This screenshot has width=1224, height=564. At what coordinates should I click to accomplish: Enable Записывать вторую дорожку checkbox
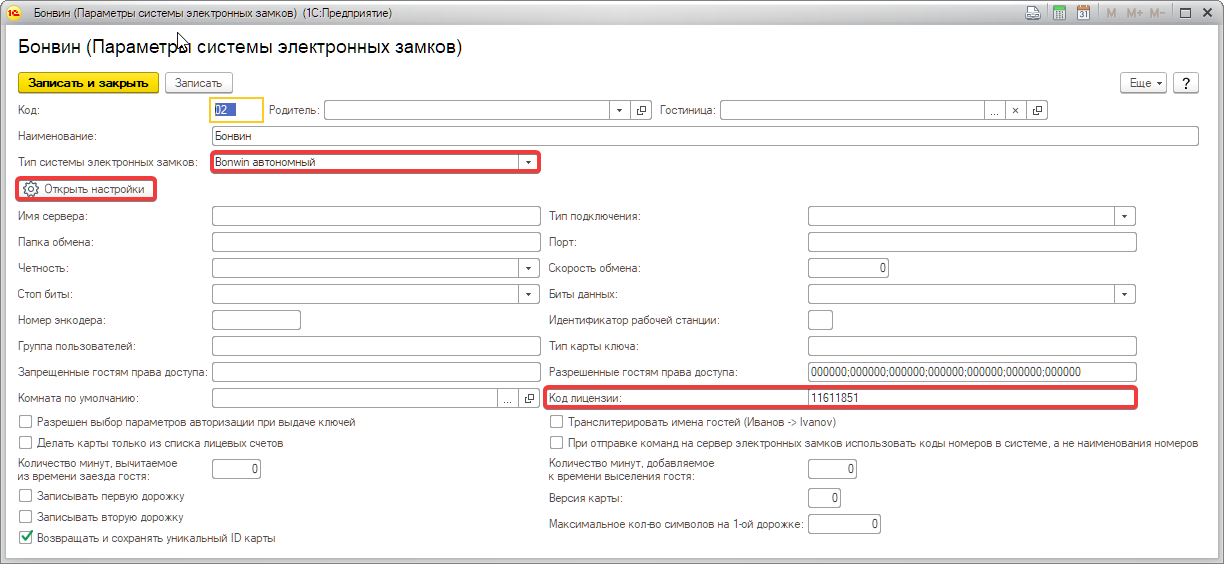click(x=26, y=517)
